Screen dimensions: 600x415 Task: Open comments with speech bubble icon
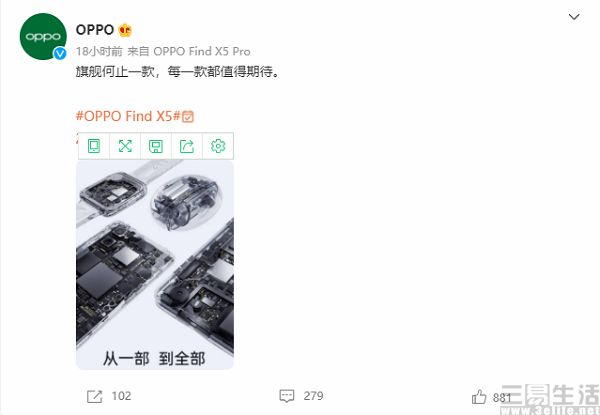coord(287,396)
